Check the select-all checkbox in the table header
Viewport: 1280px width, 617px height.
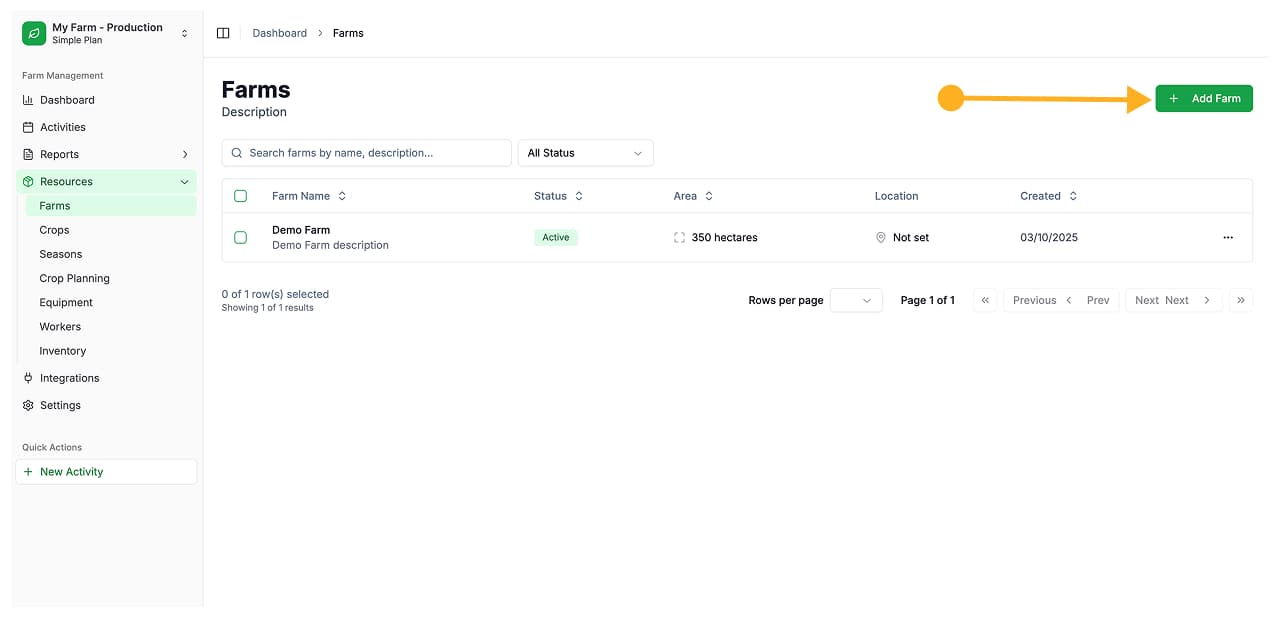[240, 195]
